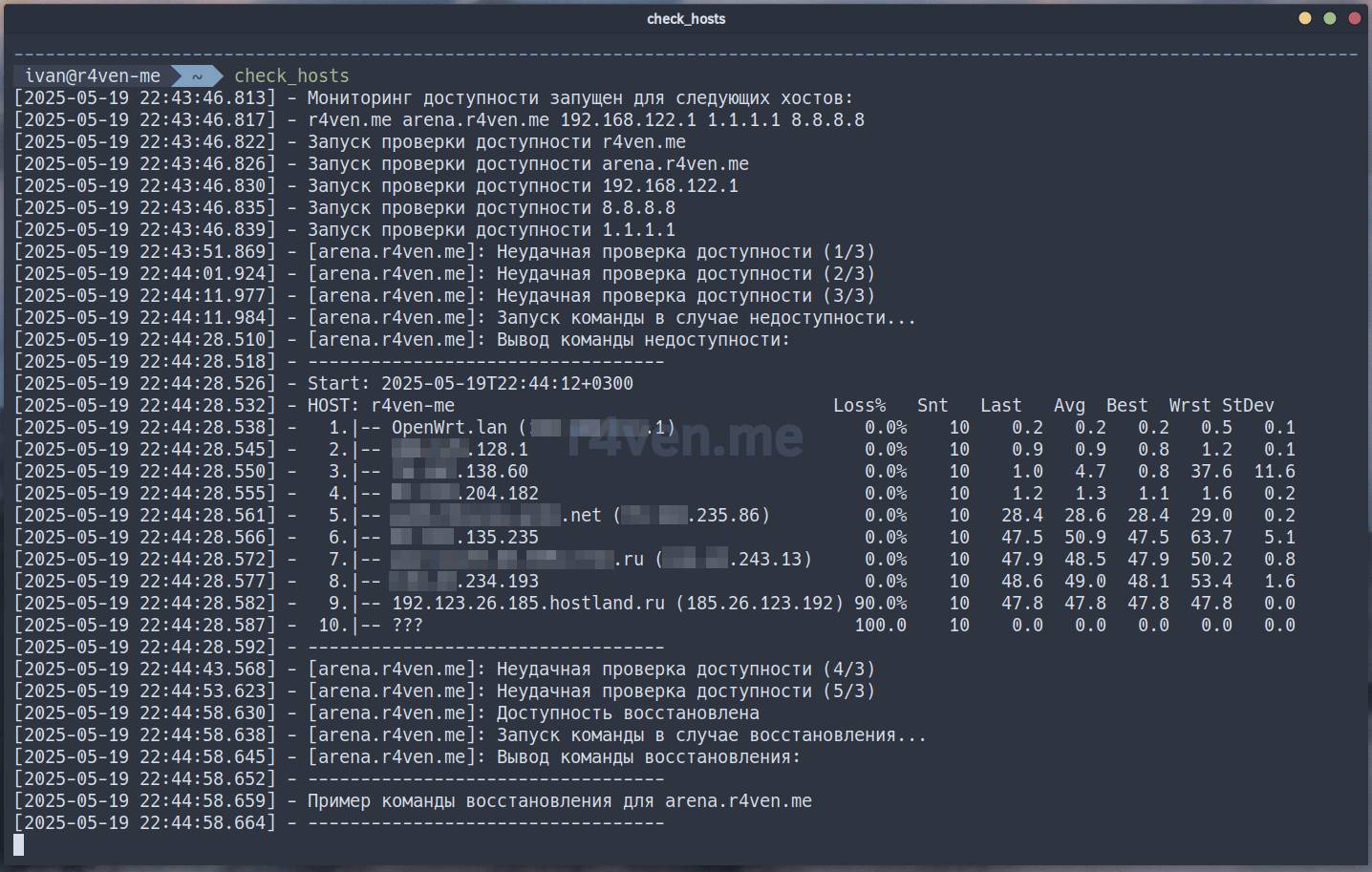Click the "Пример команды восстановления" log line

point(559,800)
